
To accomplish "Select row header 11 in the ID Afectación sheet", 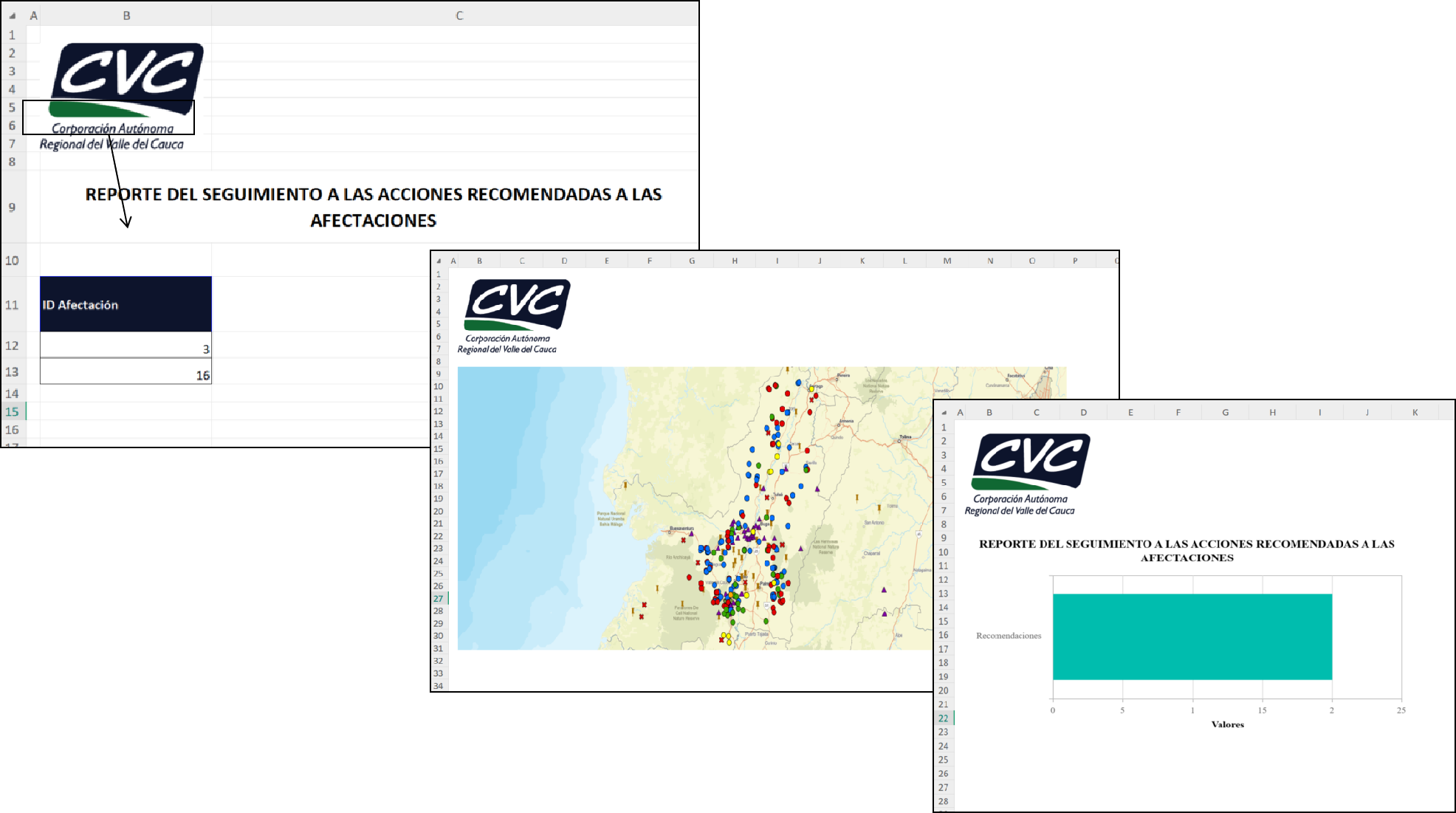I will [x=12, y=304].
